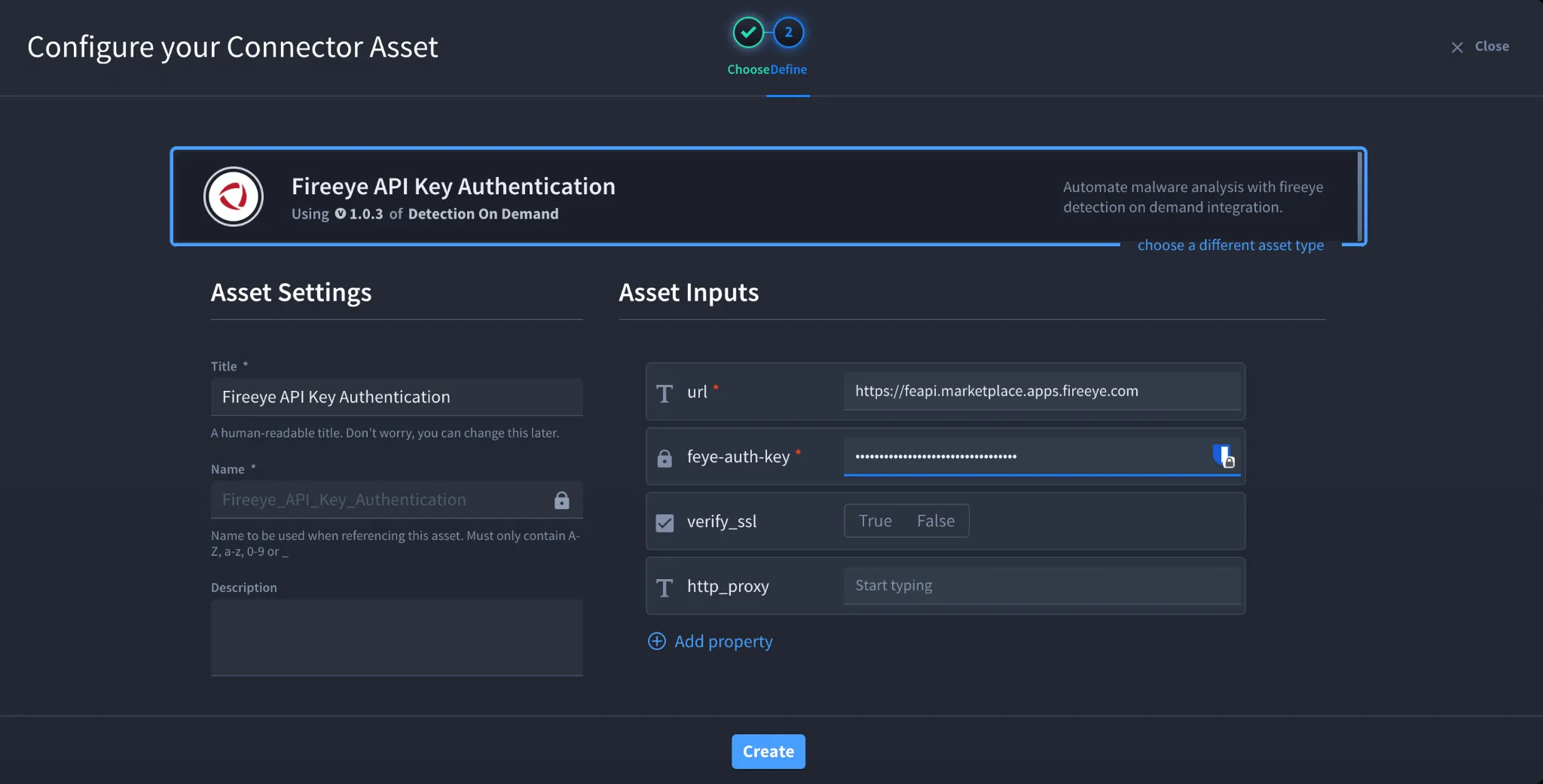Click into the Description text area

[397, 638]
